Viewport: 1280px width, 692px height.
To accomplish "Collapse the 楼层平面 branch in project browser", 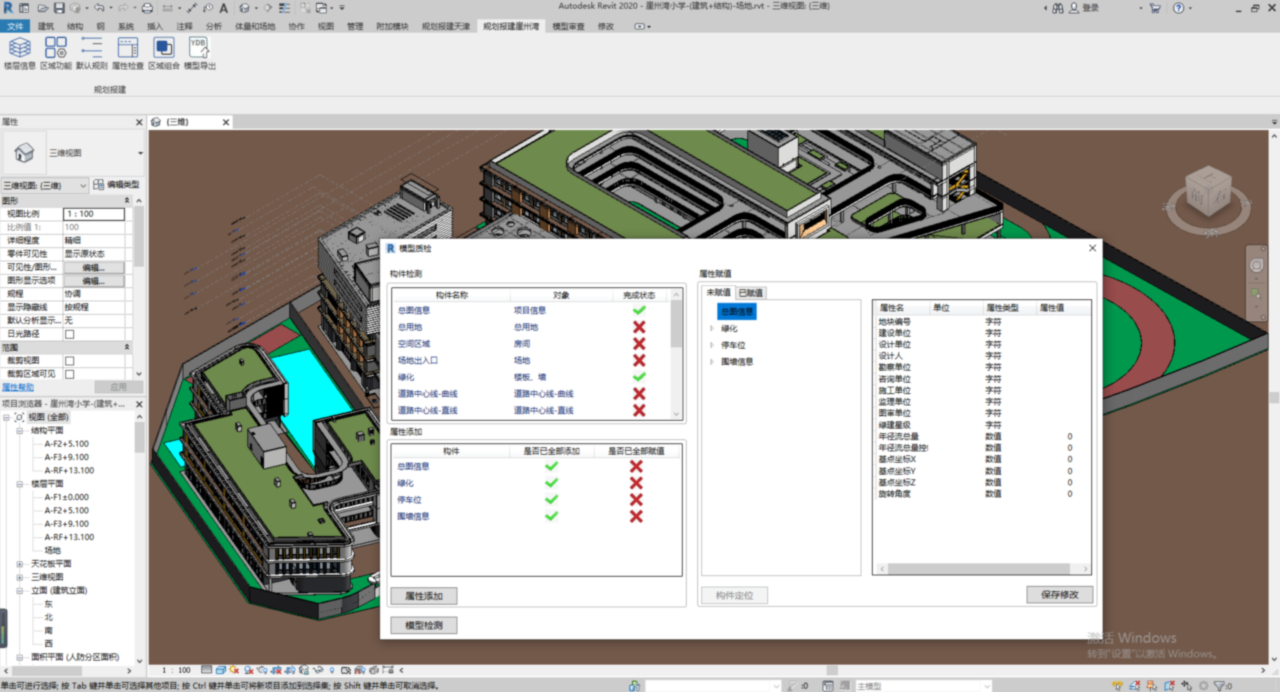I will tap(19, 483).
